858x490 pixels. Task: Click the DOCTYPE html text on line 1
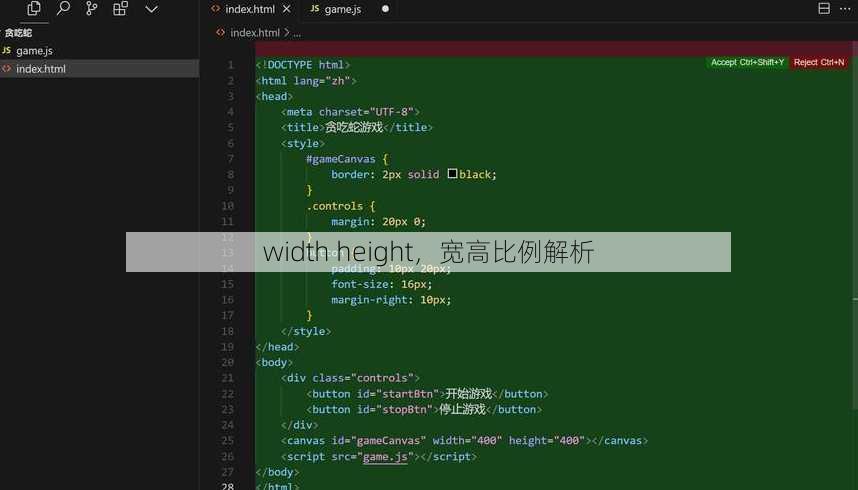(x=303, y=65)
